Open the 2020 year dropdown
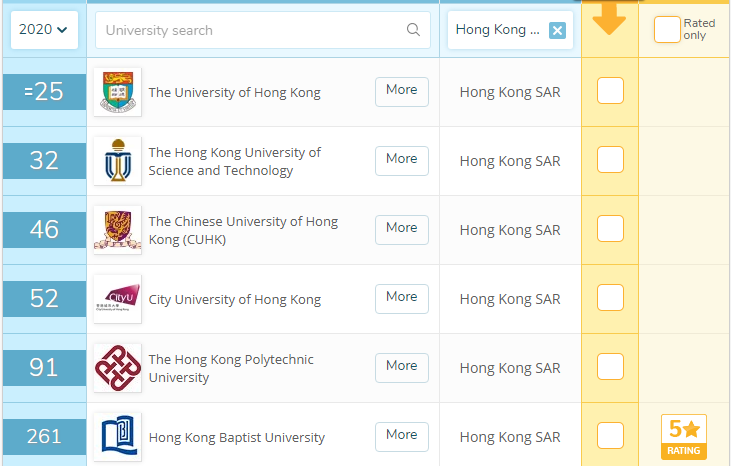 point(44,30)
